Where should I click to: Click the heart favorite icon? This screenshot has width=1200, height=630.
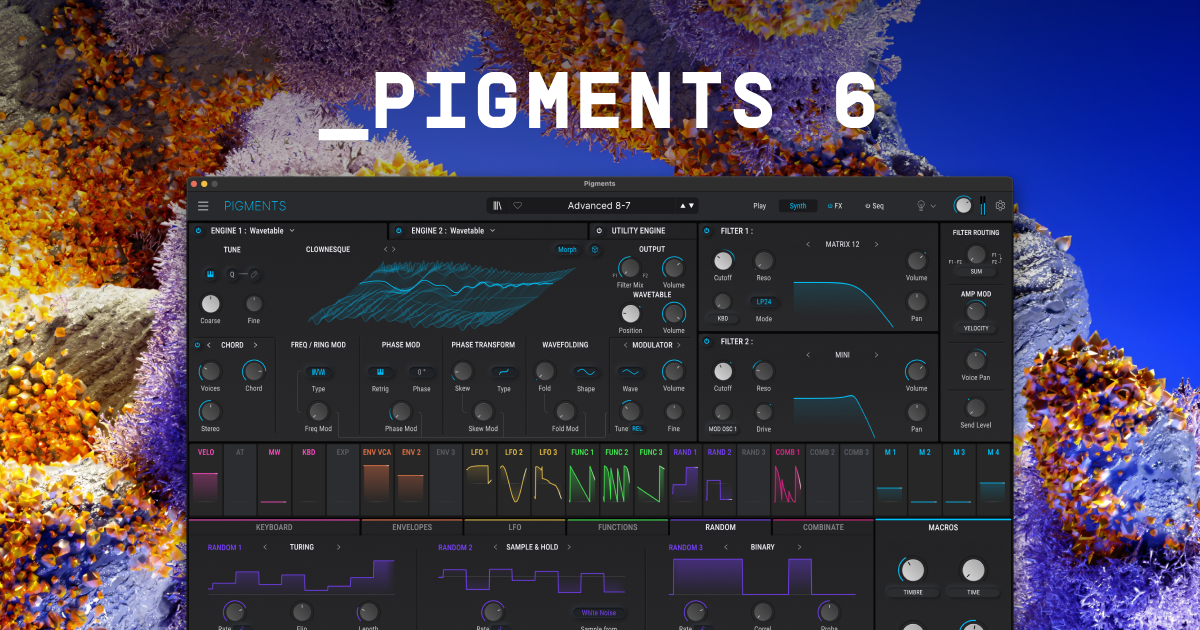518,205
